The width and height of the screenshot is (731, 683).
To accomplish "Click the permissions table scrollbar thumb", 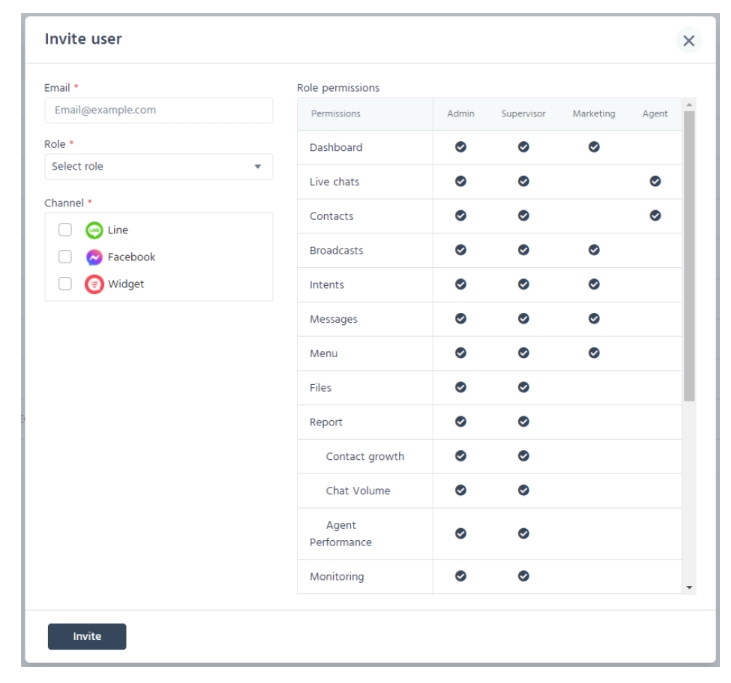I will (689, 255).
